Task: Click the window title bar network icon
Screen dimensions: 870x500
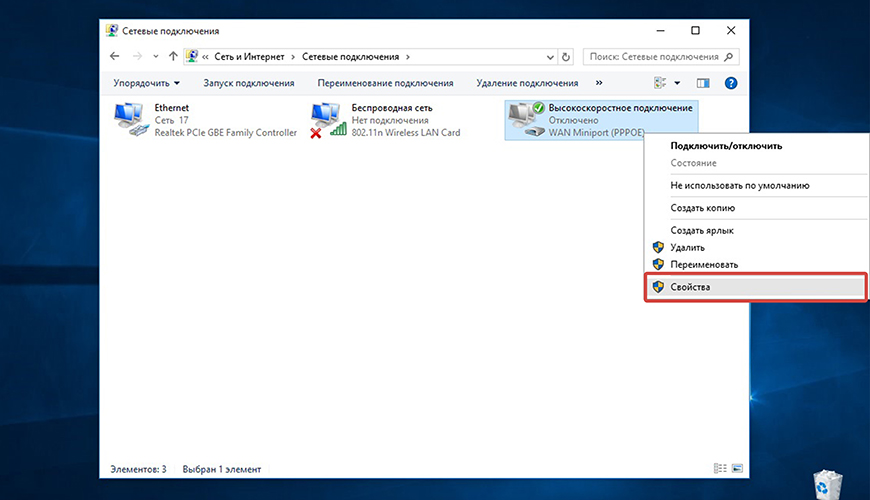Action: (112, 31)
